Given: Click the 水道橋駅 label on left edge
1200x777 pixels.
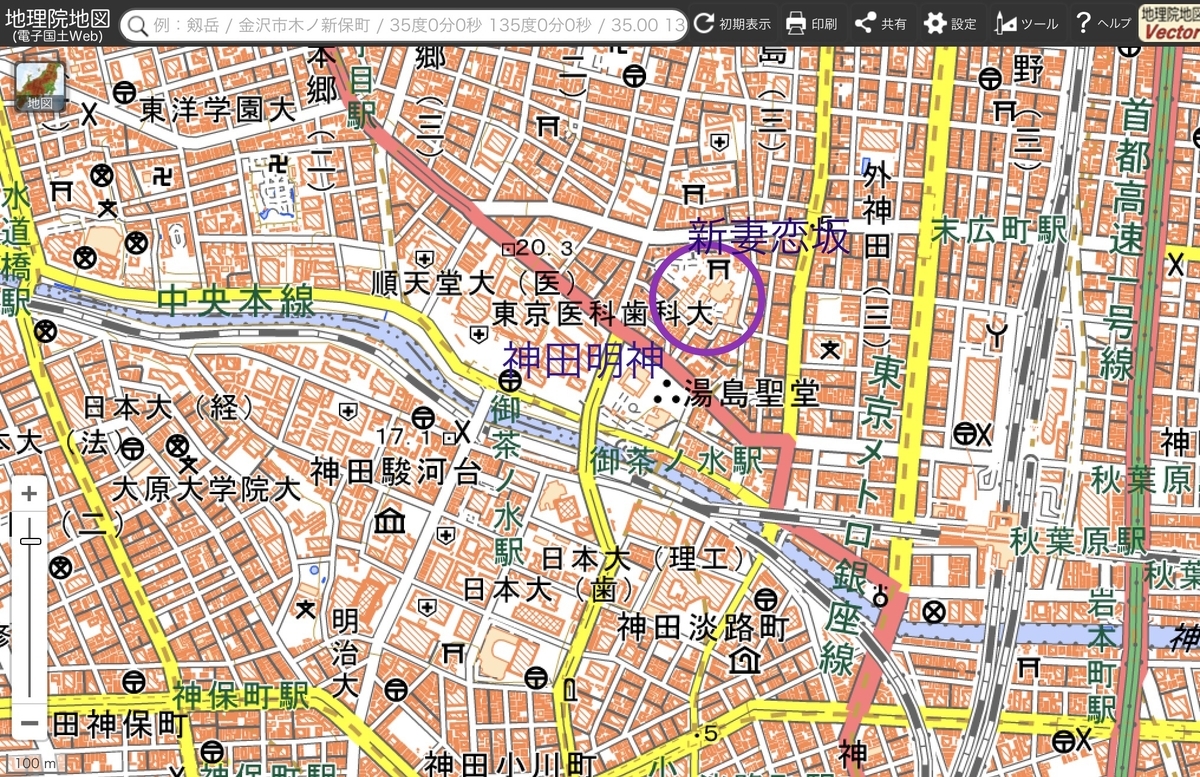Looking at the screenshot, I should point(15,250).
